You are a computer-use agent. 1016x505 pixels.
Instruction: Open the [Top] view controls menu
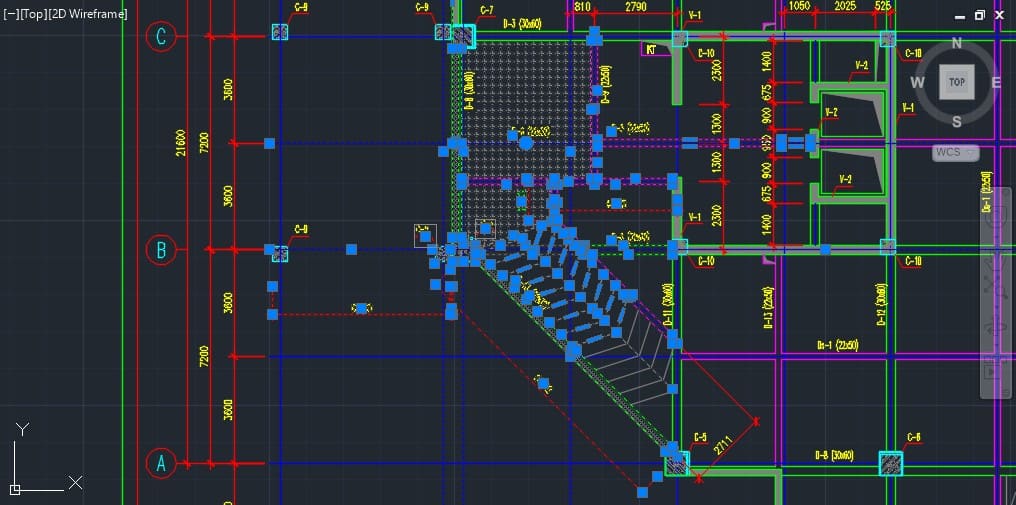tap(34, 14)
